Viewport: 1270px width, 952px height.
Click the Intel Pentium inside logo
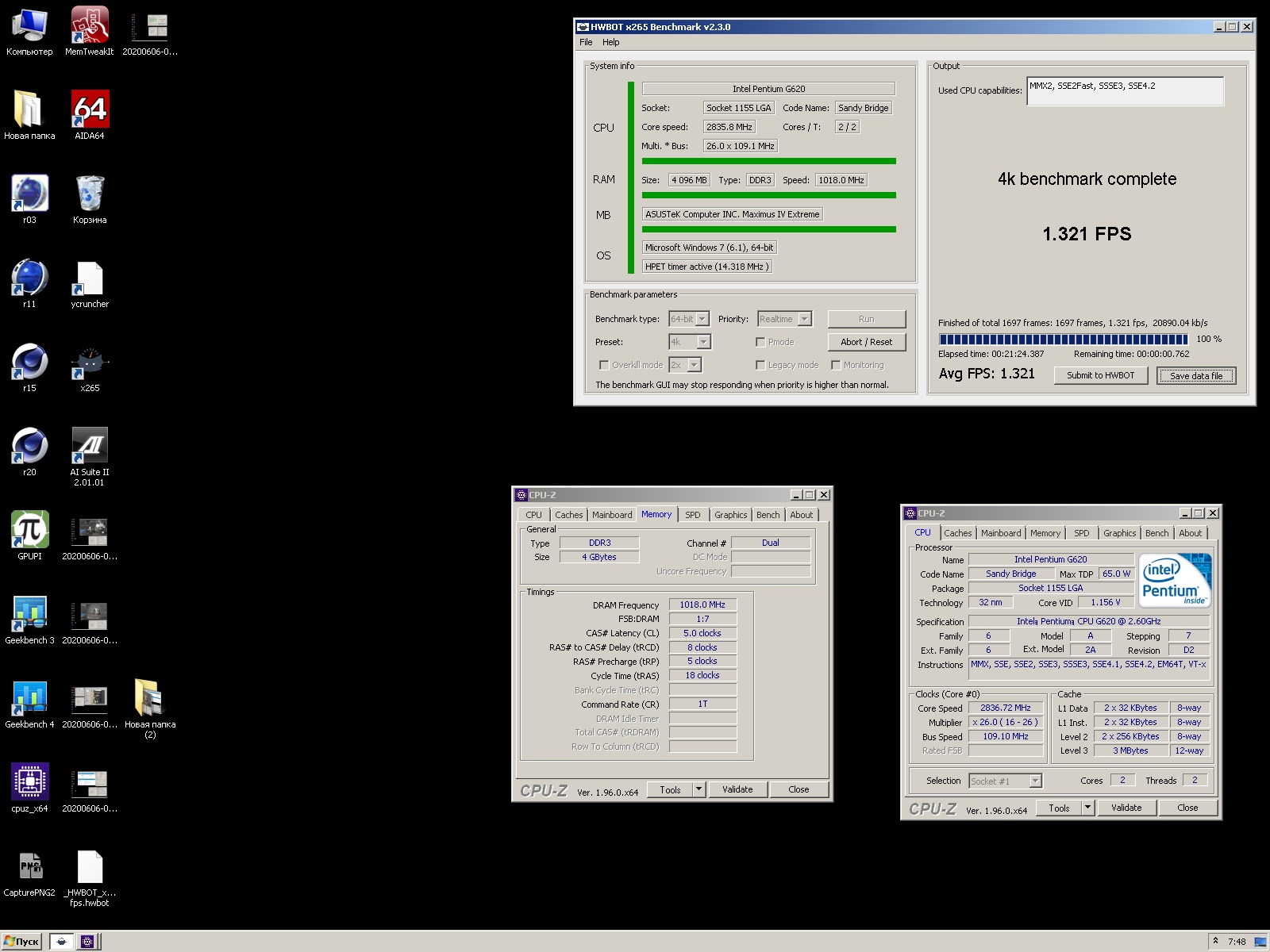tap(1176, 580)
